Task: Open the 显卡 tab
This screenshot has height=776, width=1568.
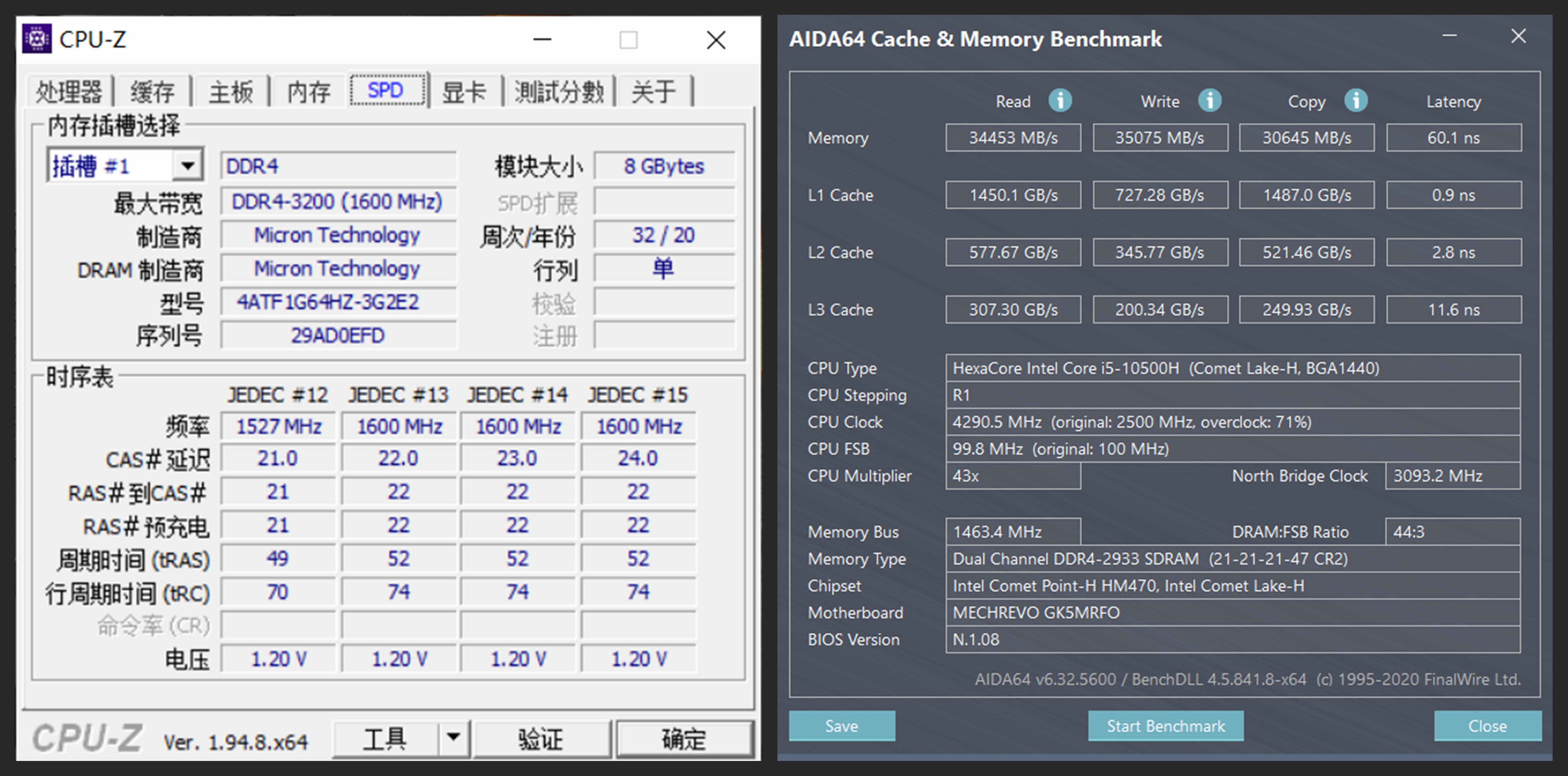Action: tap(464, 92)
